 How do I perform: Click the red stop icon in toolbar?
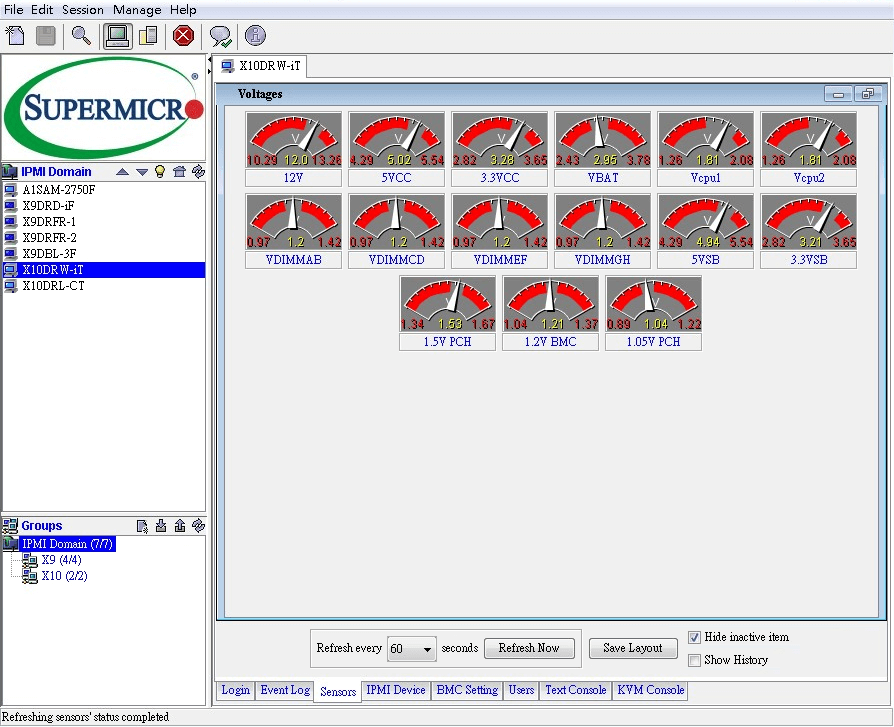pyautogui.click(x=183, y=36)
